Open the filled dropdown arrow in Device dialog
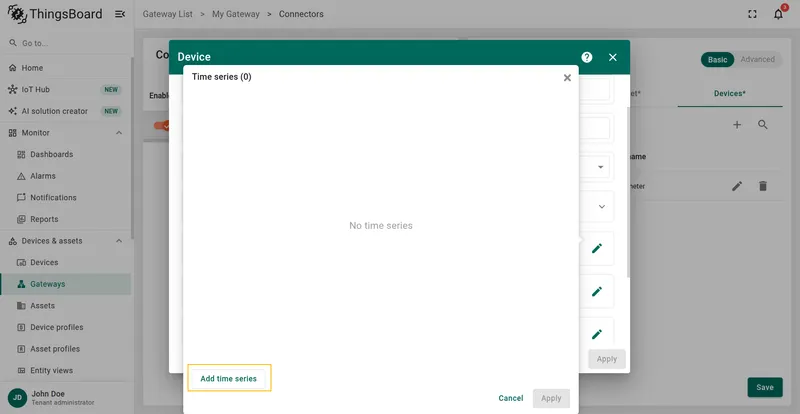The height and width of the screenshot is (414, 800). (601, 167)
